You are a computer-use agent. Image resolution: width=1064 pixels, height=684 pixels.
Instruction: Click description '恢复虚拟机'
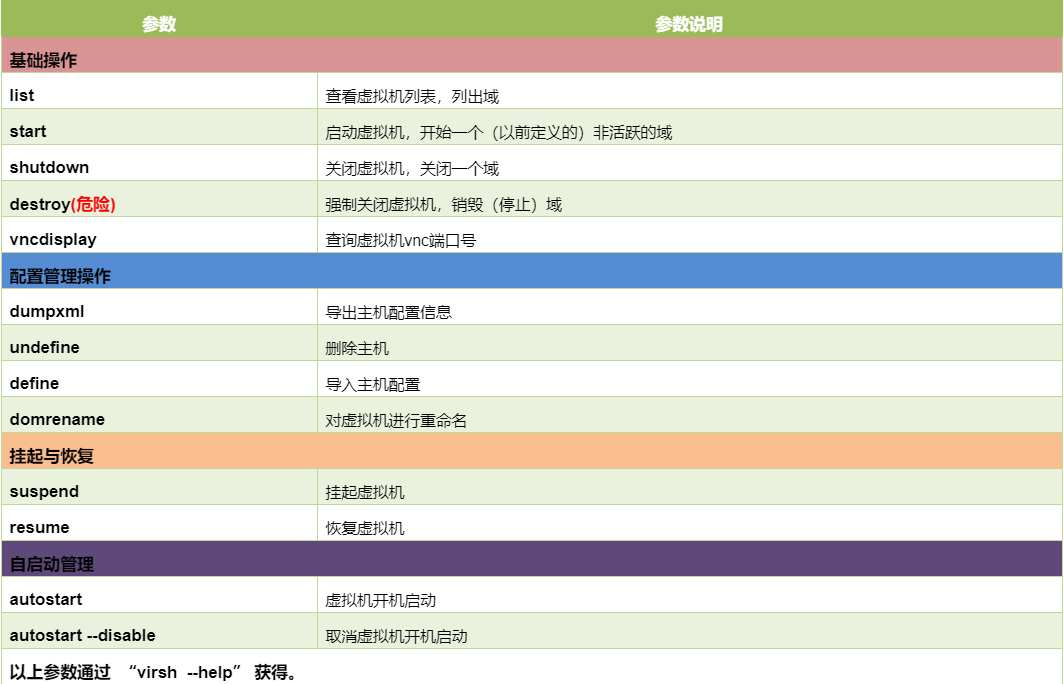(365, 528)
